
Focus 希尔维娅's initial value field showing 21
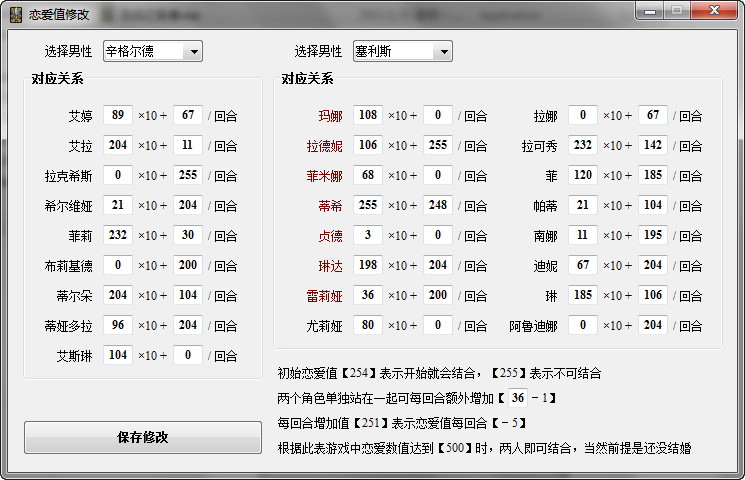pyautogui.click(x=118, y=206)
